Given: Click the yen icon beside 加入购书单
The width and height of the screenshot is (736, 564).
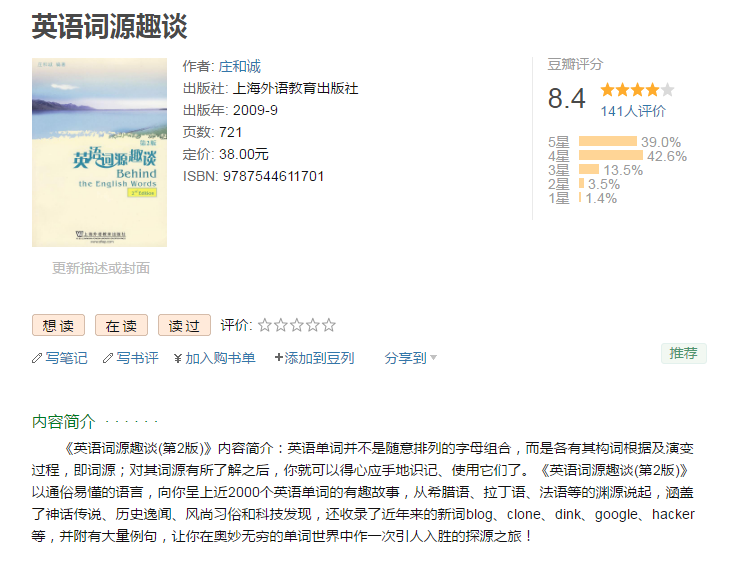Looking at the screenshot, I should pyautogui.click(x=178, y=358).
